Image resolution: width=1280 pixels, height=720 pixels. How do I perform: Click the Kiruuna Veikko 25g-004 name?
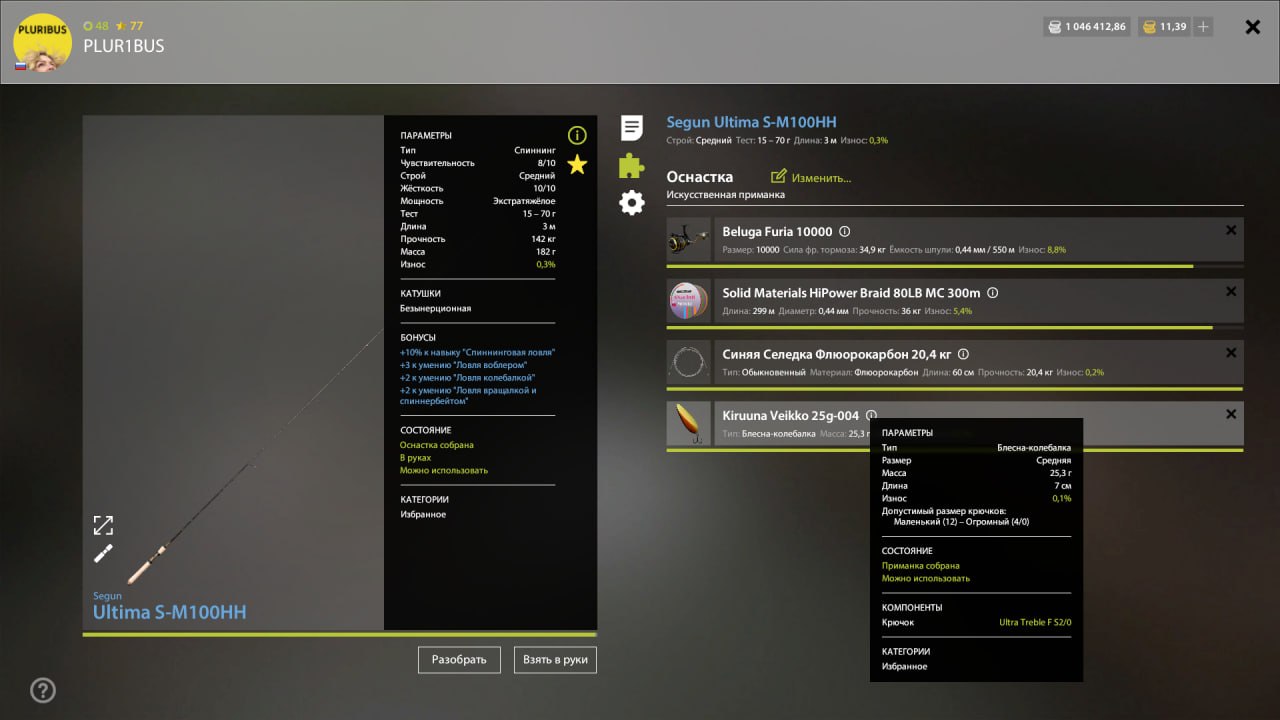[x=790, y=415]
